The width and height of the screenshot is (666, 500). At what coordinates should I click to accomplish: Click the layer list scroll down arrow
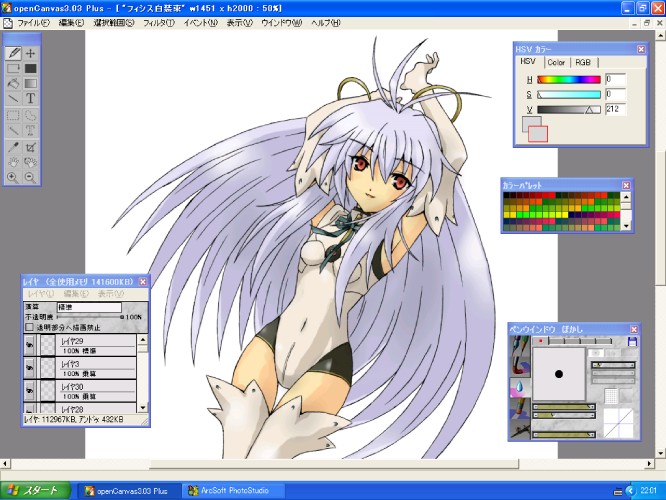143,407
